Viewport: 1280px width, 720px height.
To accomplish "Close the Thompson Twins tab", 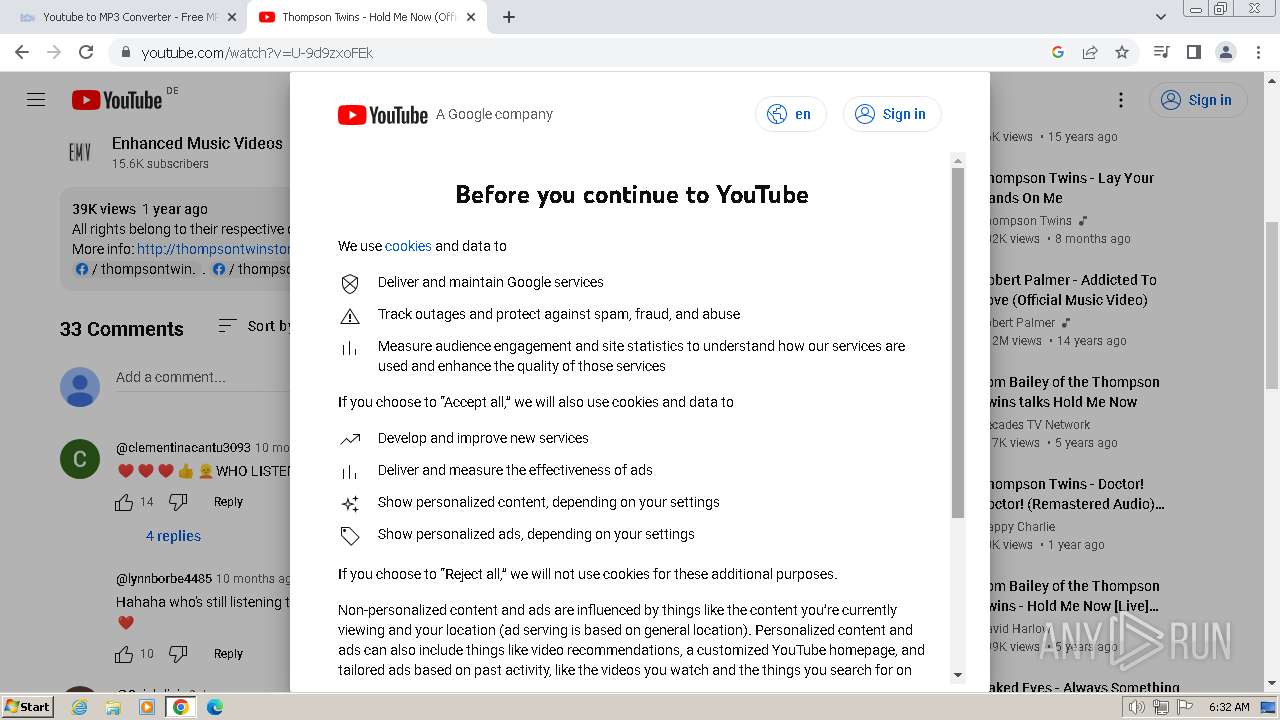I will [x=471, y=17].
